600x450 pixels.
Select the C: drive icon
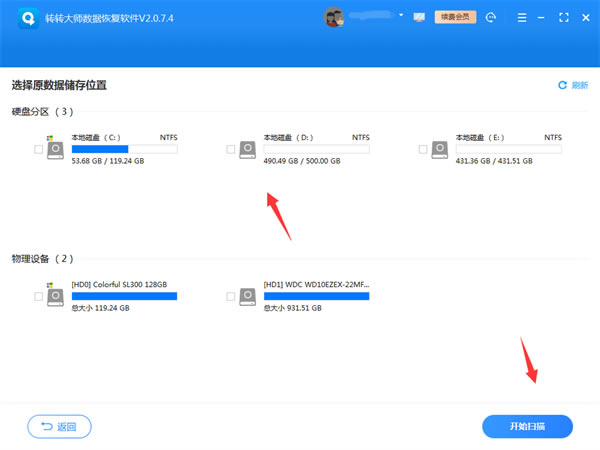coord(56,148)
